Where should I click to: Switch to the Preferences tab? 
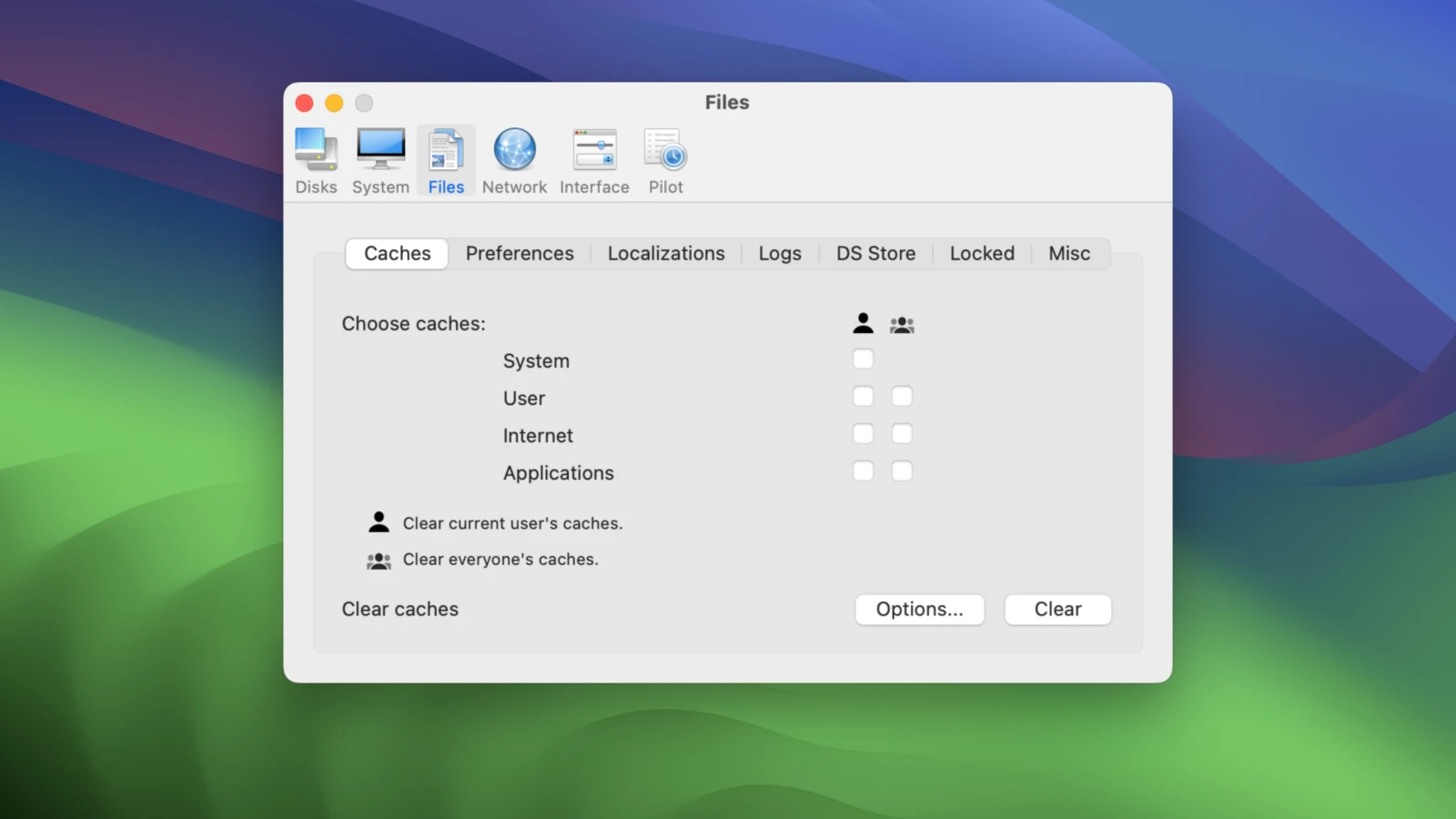pos(520,254)
